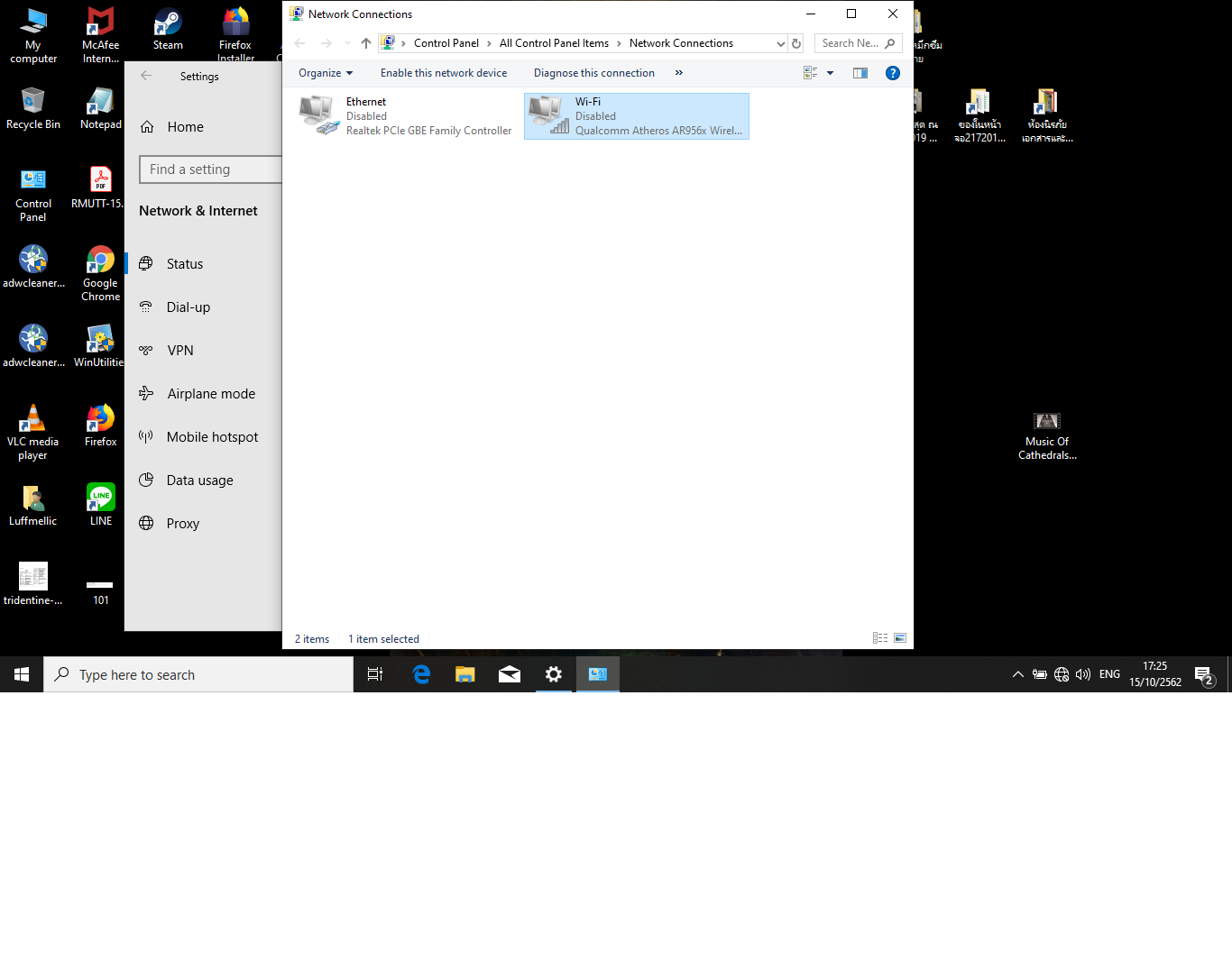Toggle the preview pane icon
The height and width of the screenshot is (961, 1232).
[x=860, y=73]
